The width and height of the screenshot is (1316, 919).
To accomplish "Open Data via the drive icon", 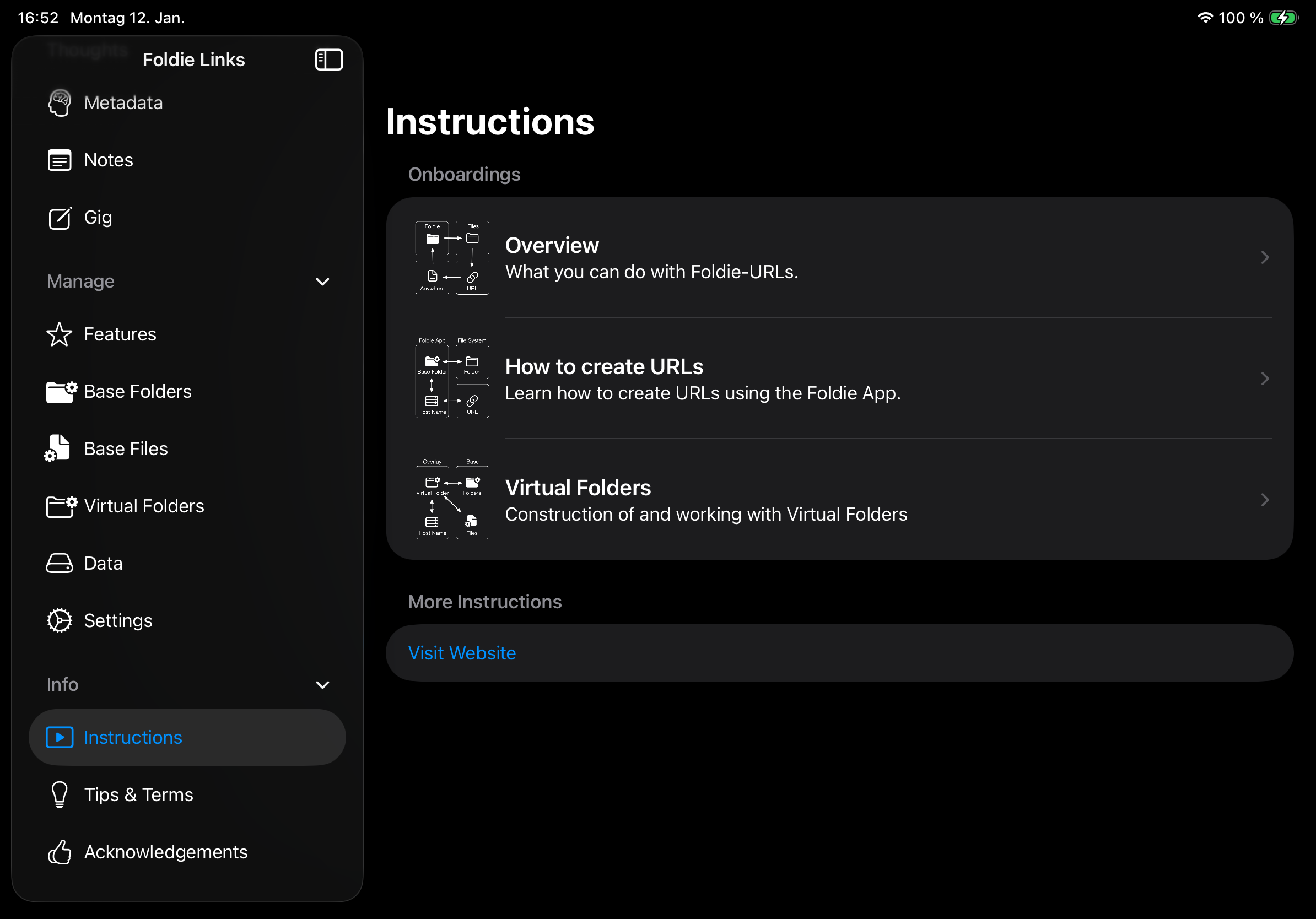I will tap(60, 563).
